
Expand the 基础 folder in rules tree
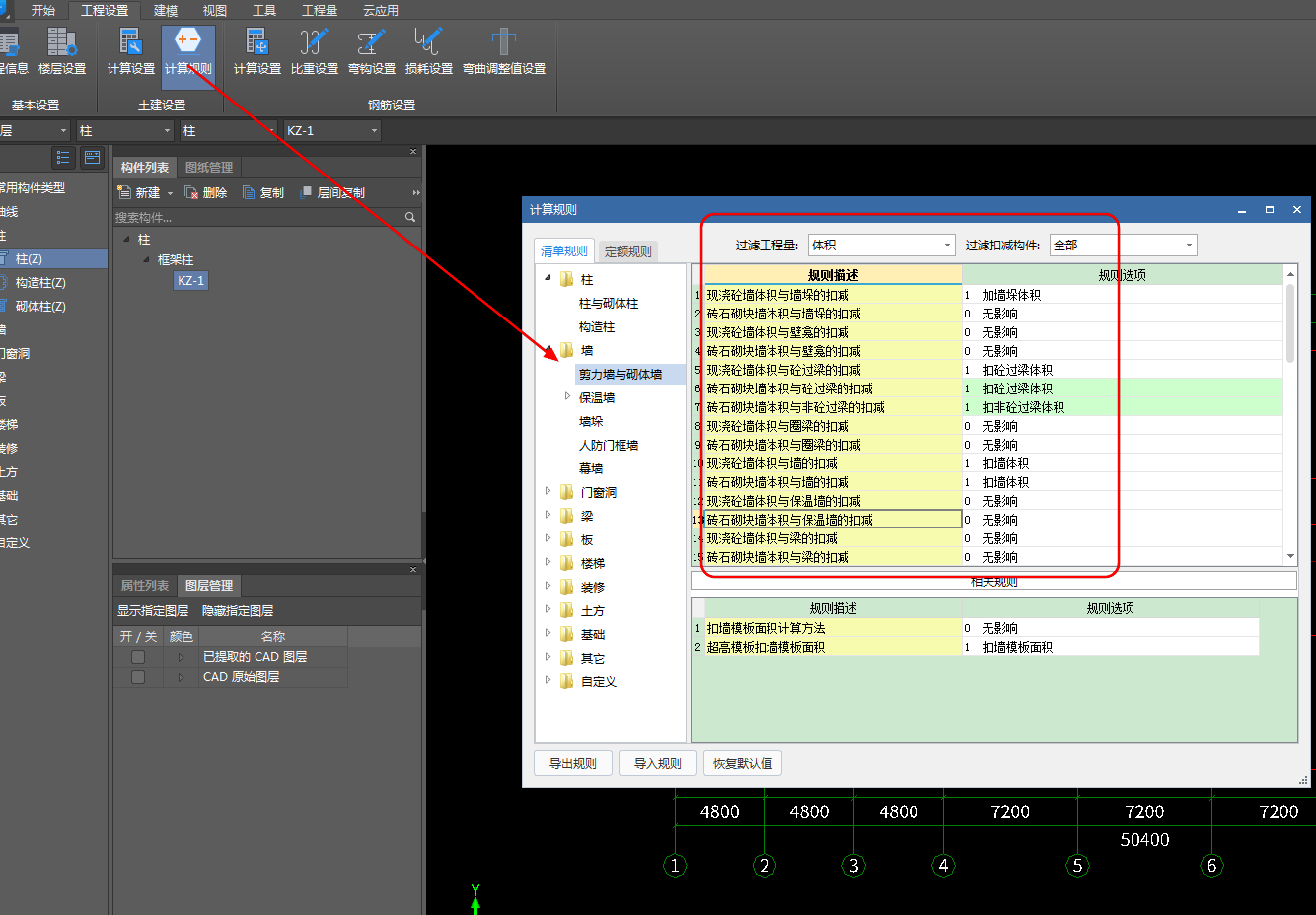pyautogui.click(x=548, y=633)
